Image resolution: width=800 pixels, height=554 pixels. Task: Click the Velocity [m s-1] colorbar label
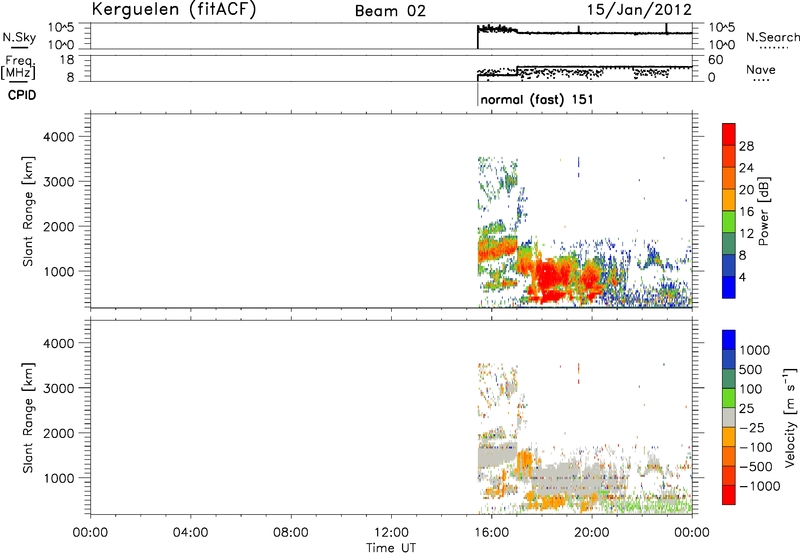(x=790, y=417)
